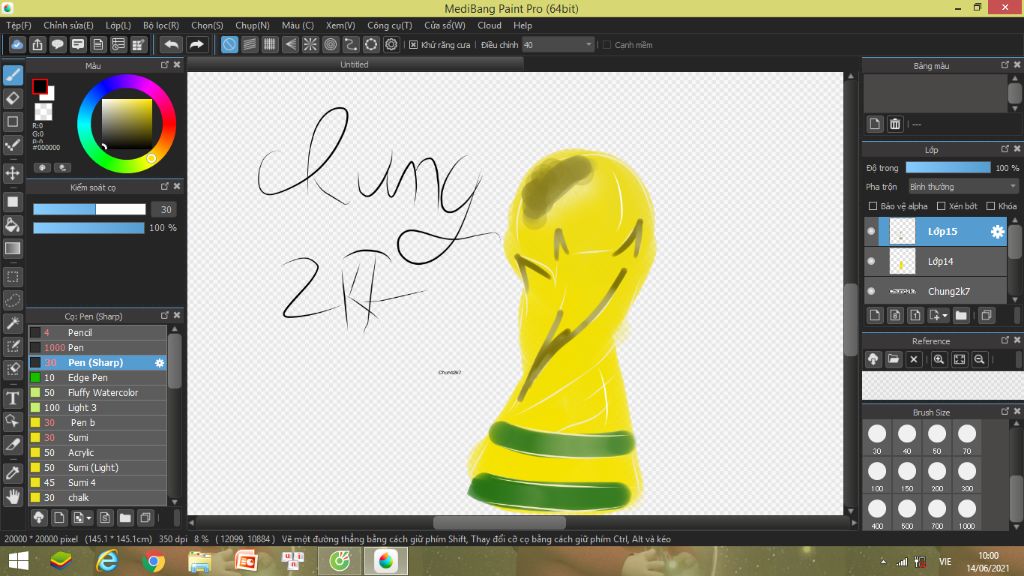Open Cloud menu
Image resolution: width=1024 pixels, height=576 pixels.
click(x=489, y=25)
